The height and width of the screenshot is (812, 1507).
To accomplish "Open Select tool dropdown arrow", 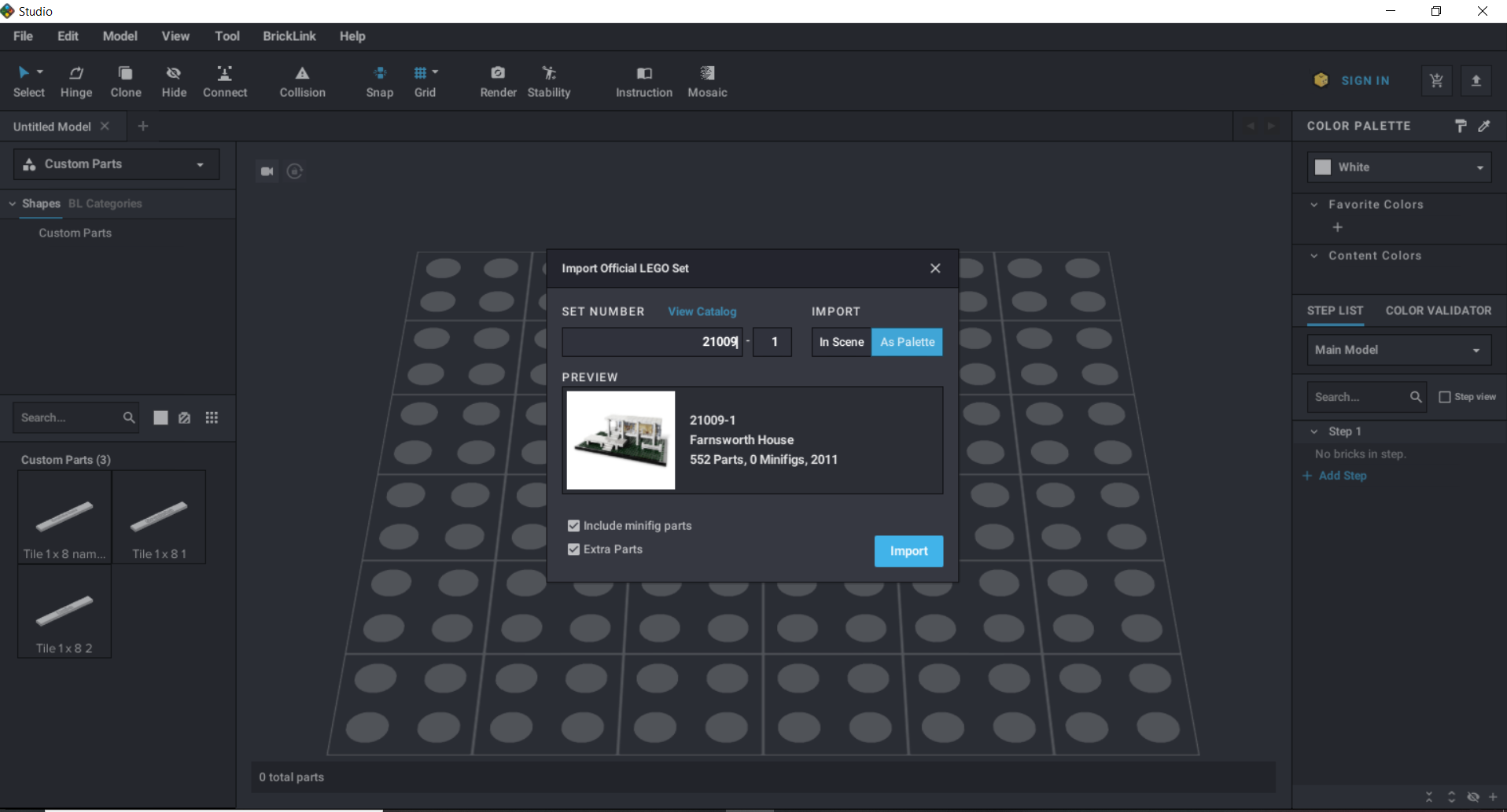I will (40, 72).
